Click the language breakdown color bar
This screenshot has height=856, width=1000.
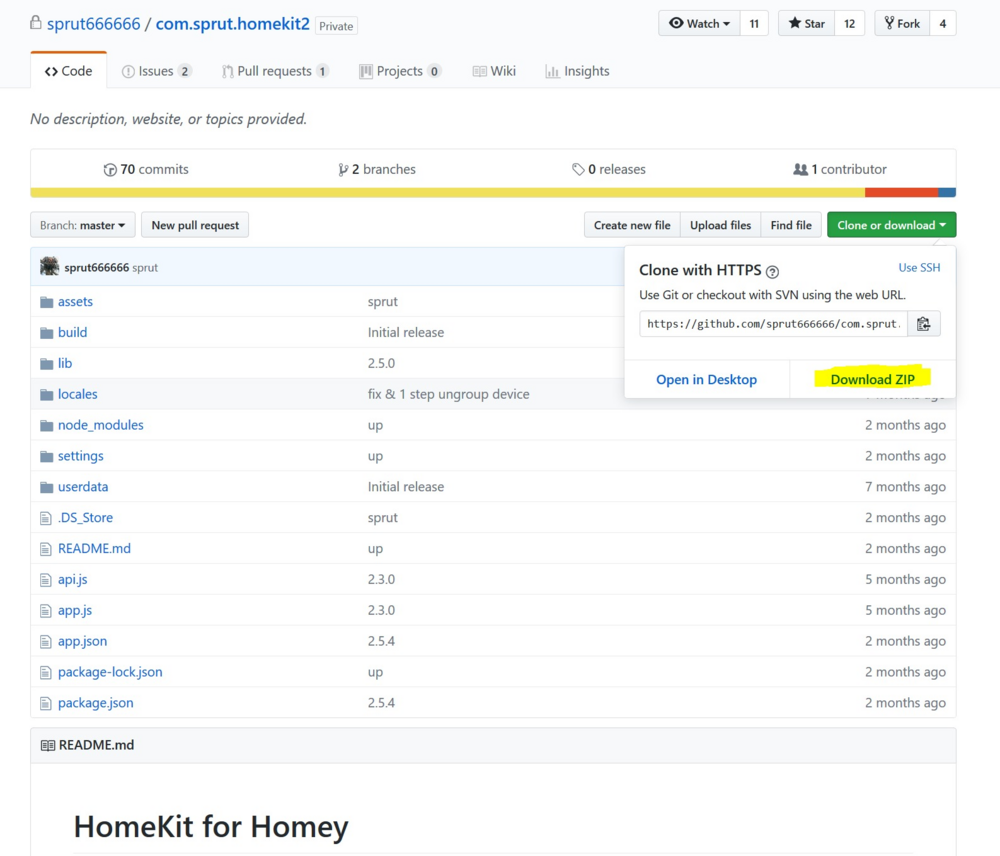(493, 193)
